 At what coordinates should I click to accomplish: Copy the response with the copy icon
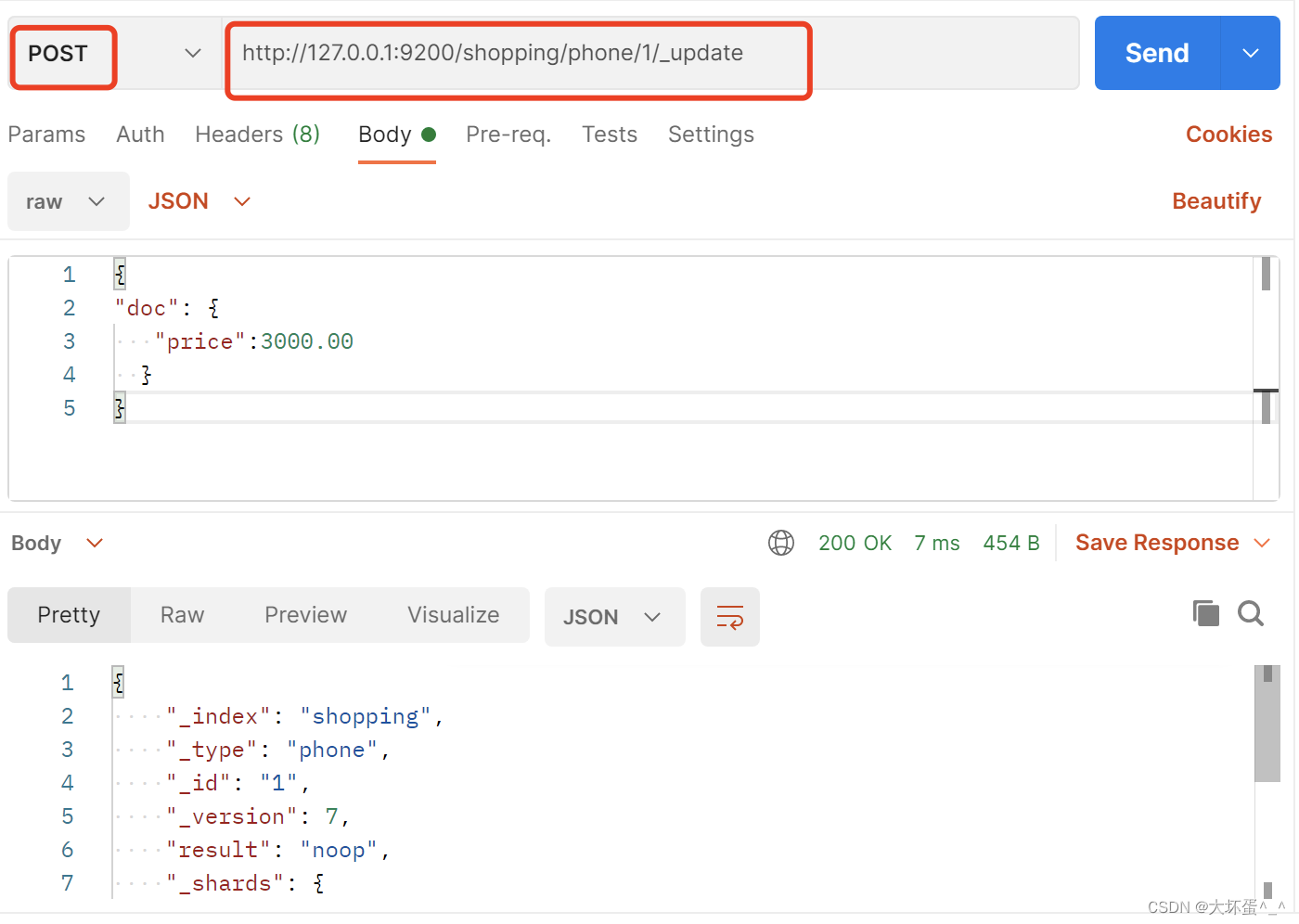pyautogui.click(x=1205, y=613)
